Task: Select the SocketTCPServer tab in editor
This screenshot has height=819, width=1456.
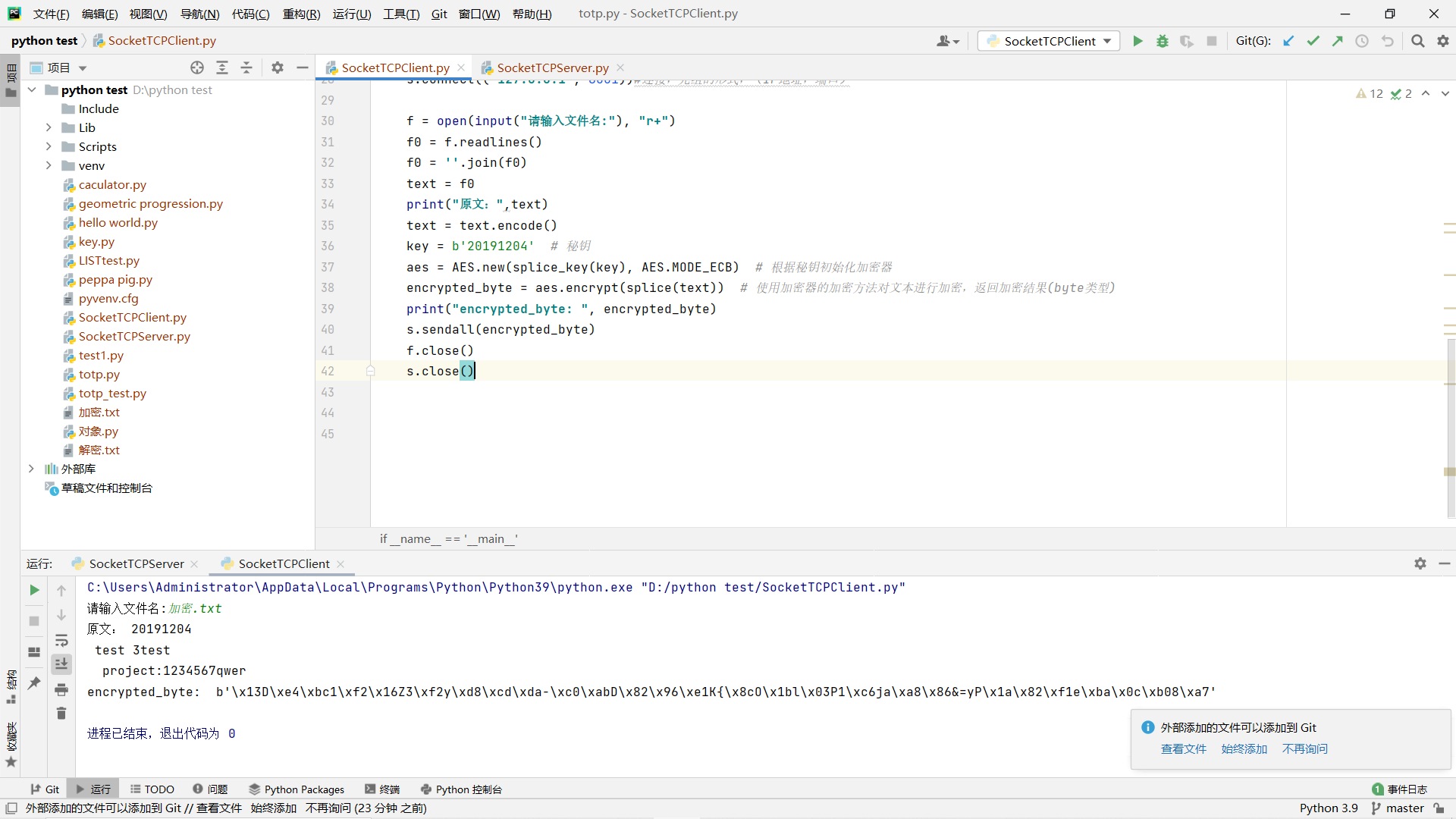Action: 553,67
